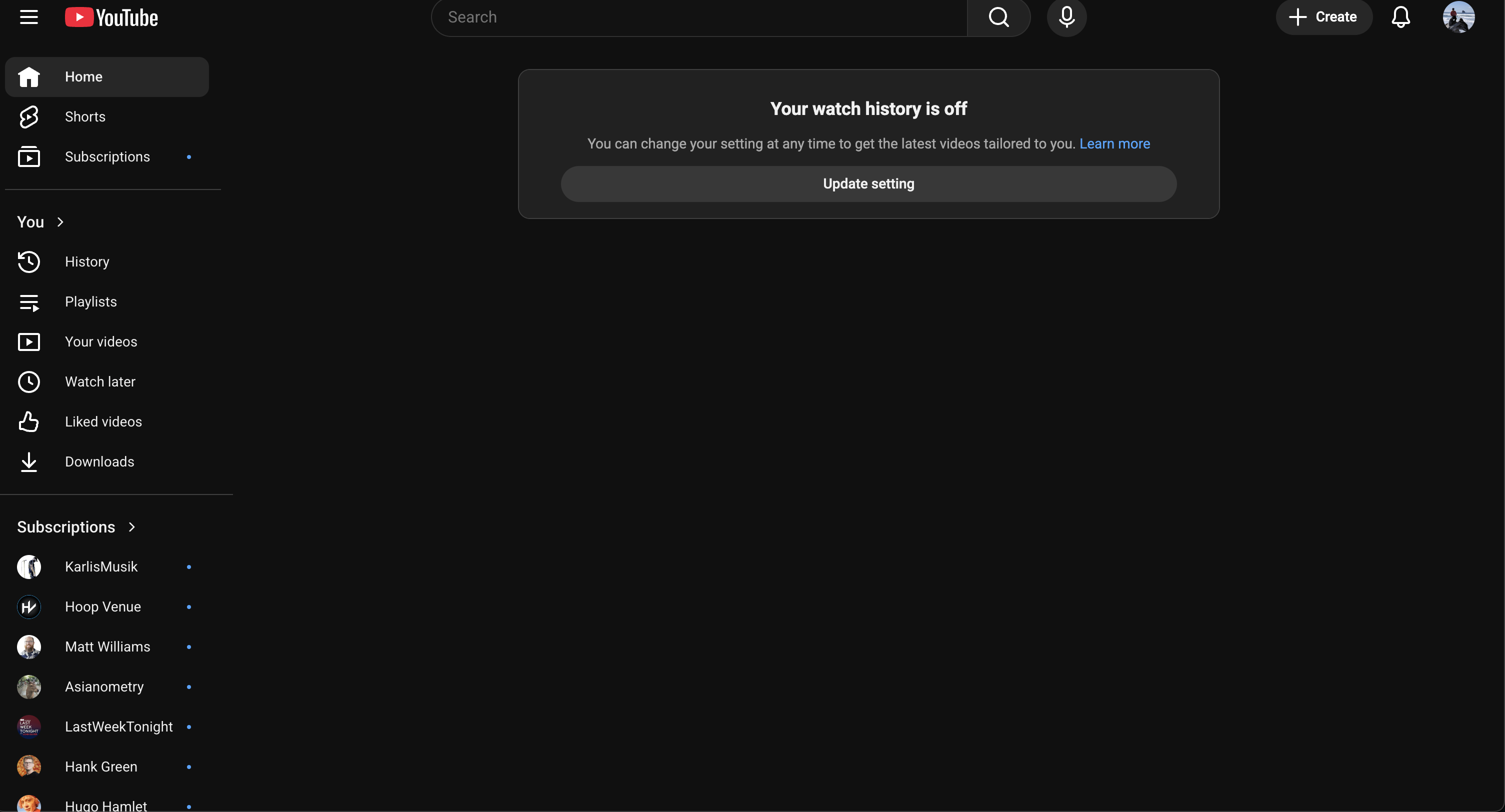This screenshot has height=812, width=1505.
Task: Activate voice search microphone icon
Action: (x=1066, y=17)
